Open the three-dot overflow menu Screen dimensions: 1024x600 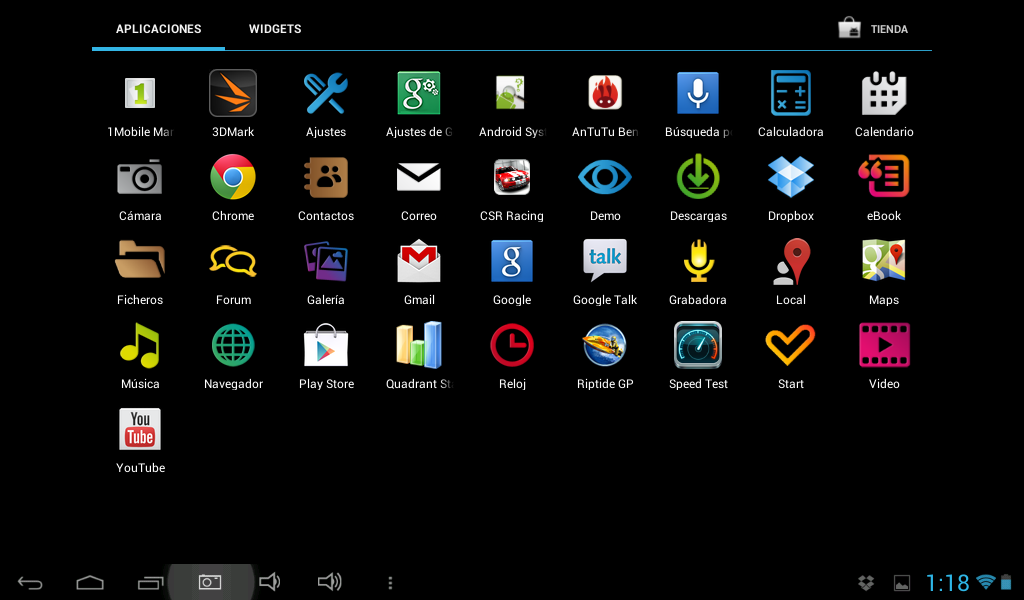pyautogui.click(x=390, y=582)
